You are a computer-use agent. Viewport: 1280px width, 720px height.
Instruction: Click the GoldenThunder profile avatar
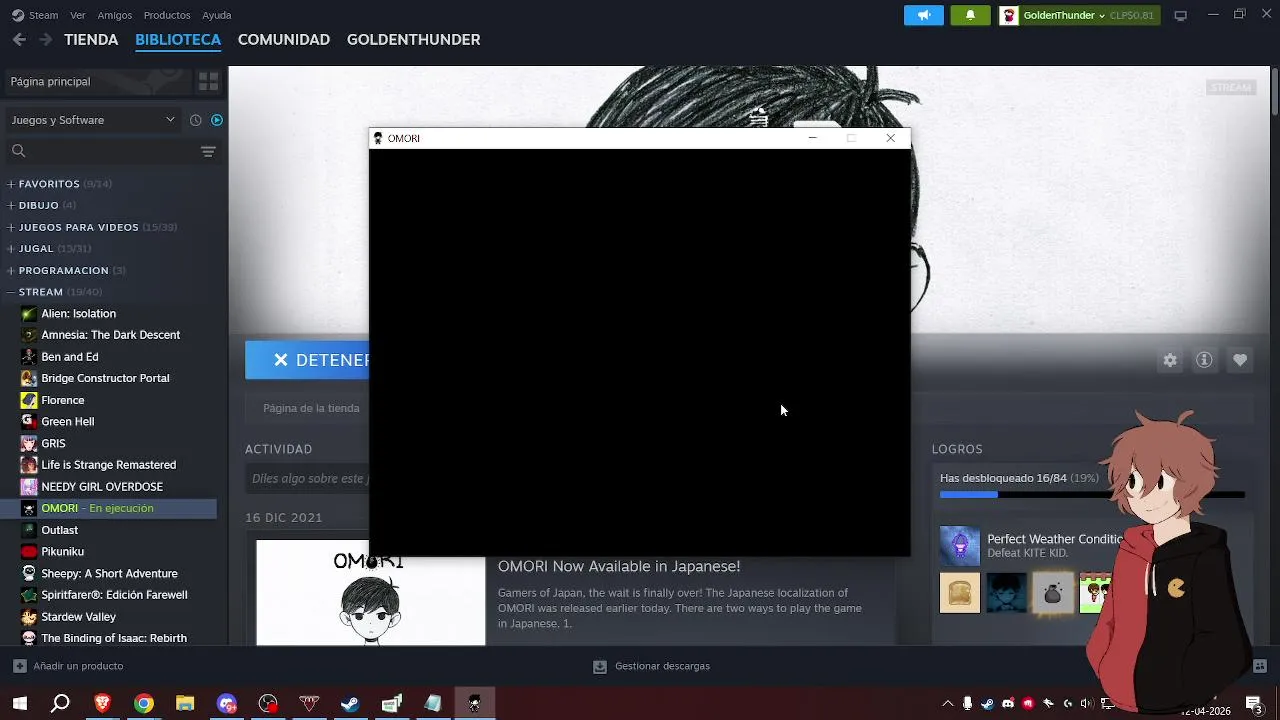point(1009,15)
